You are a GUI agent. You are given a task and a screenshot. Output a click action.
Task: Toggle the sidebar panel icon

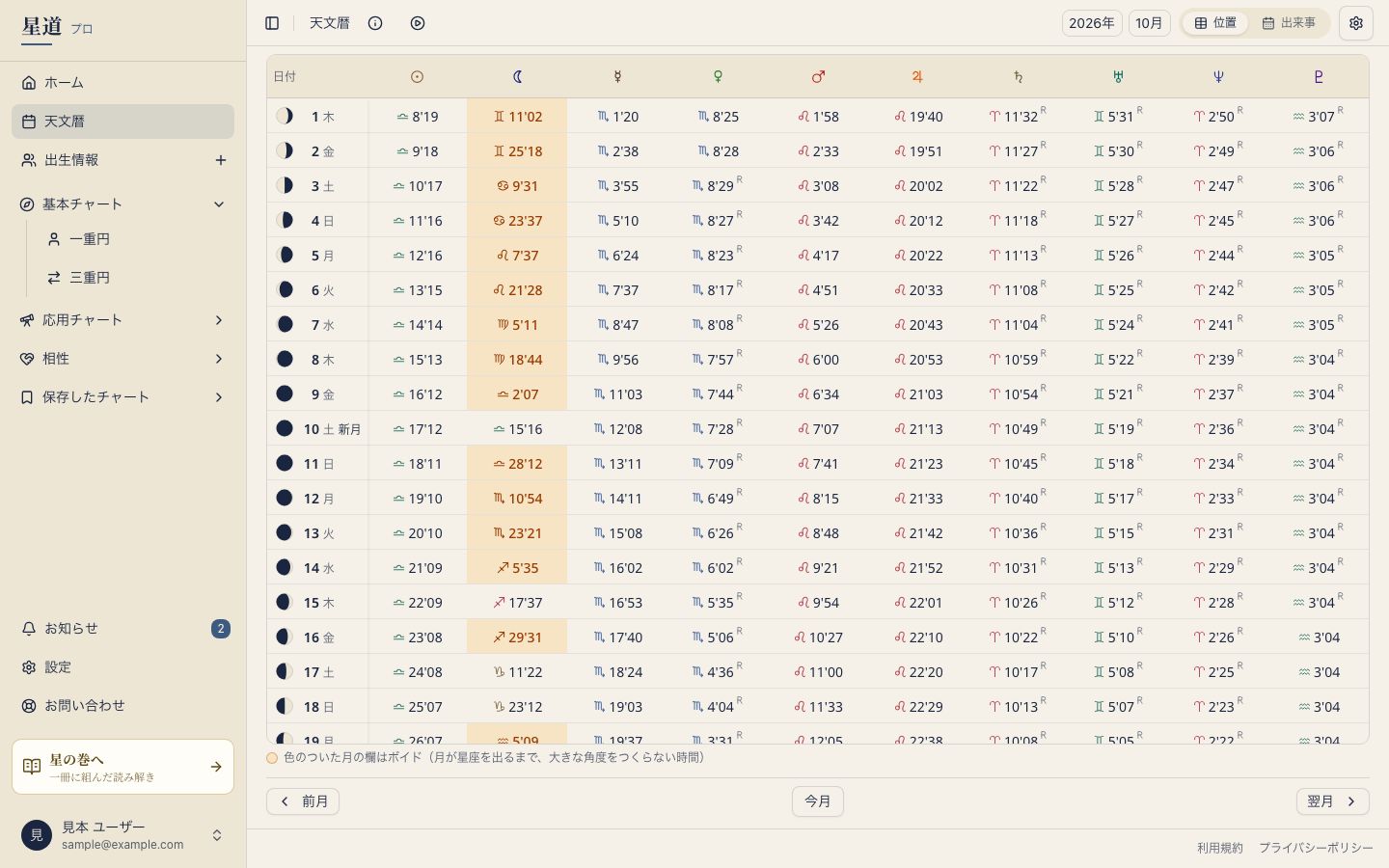tap(272, 23)
